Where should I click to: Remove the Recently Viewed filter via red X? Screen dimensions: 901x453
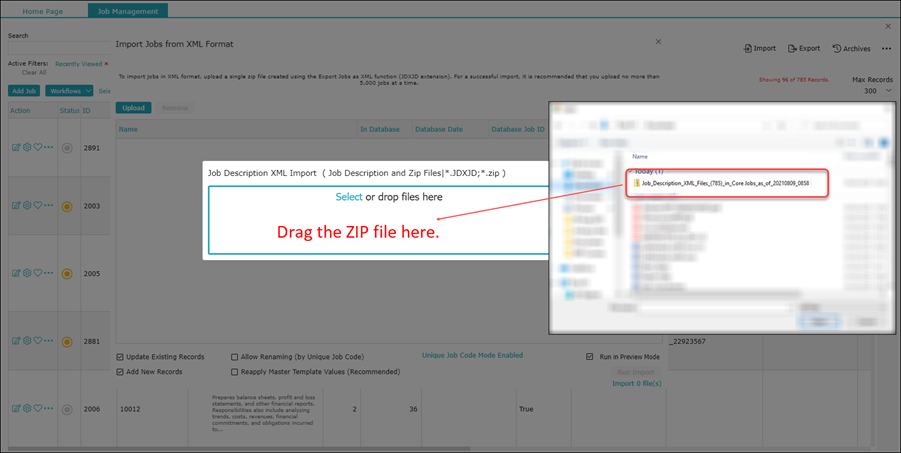coord(106,63)
